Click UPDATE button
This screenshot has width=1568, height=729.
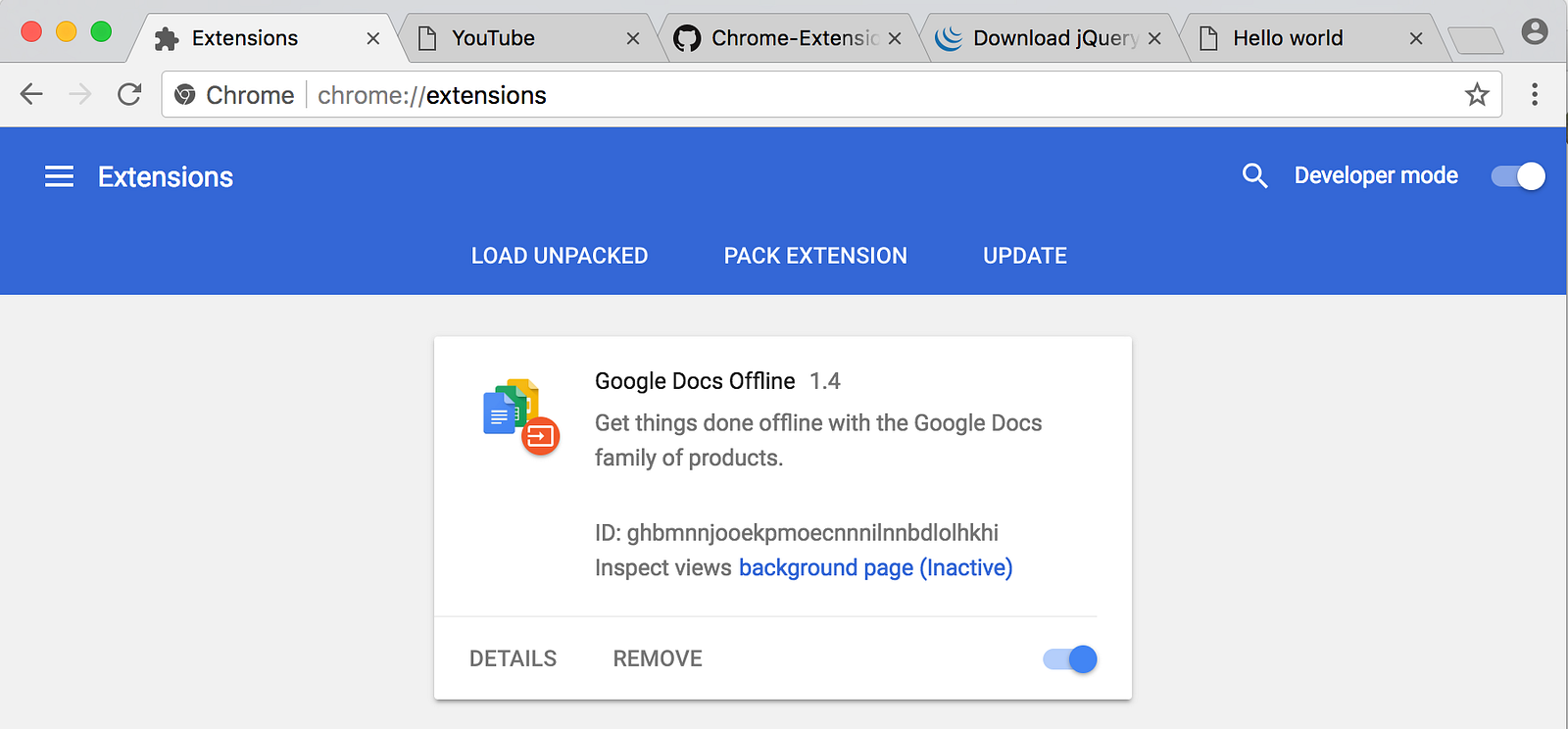coord(1025,256)
